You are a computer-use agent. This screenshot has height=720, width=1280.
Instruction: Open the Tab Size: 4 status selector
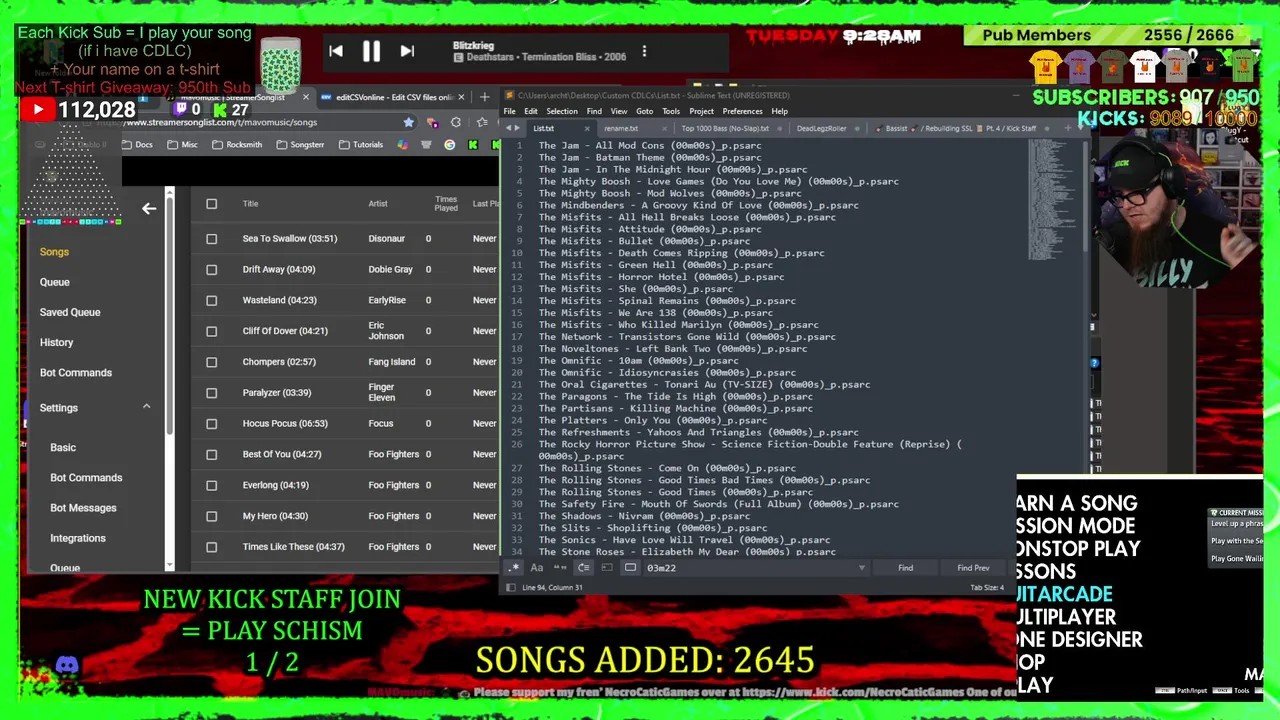click(986, 587)
